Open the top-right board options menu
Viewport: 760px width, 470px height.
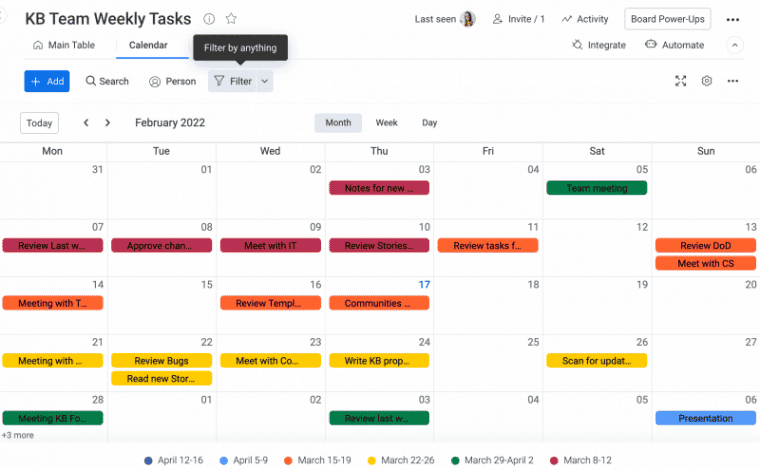(x=733, y=19)
